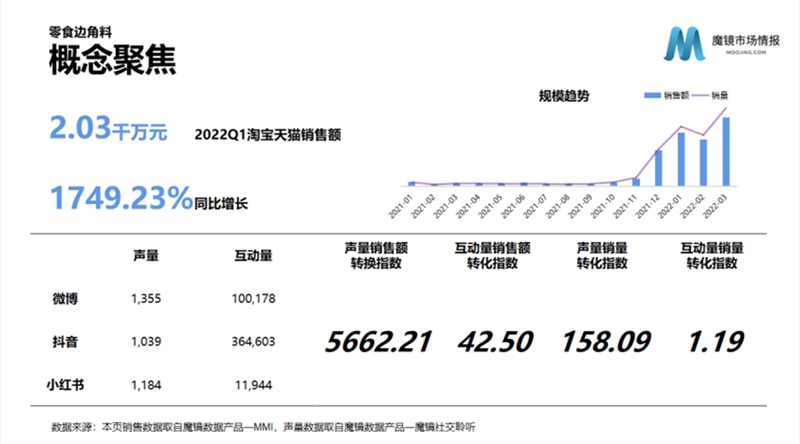
Task: Click the 互动量销售额转化指数 header
Action: pyautogui.click(x=492, y=255)
